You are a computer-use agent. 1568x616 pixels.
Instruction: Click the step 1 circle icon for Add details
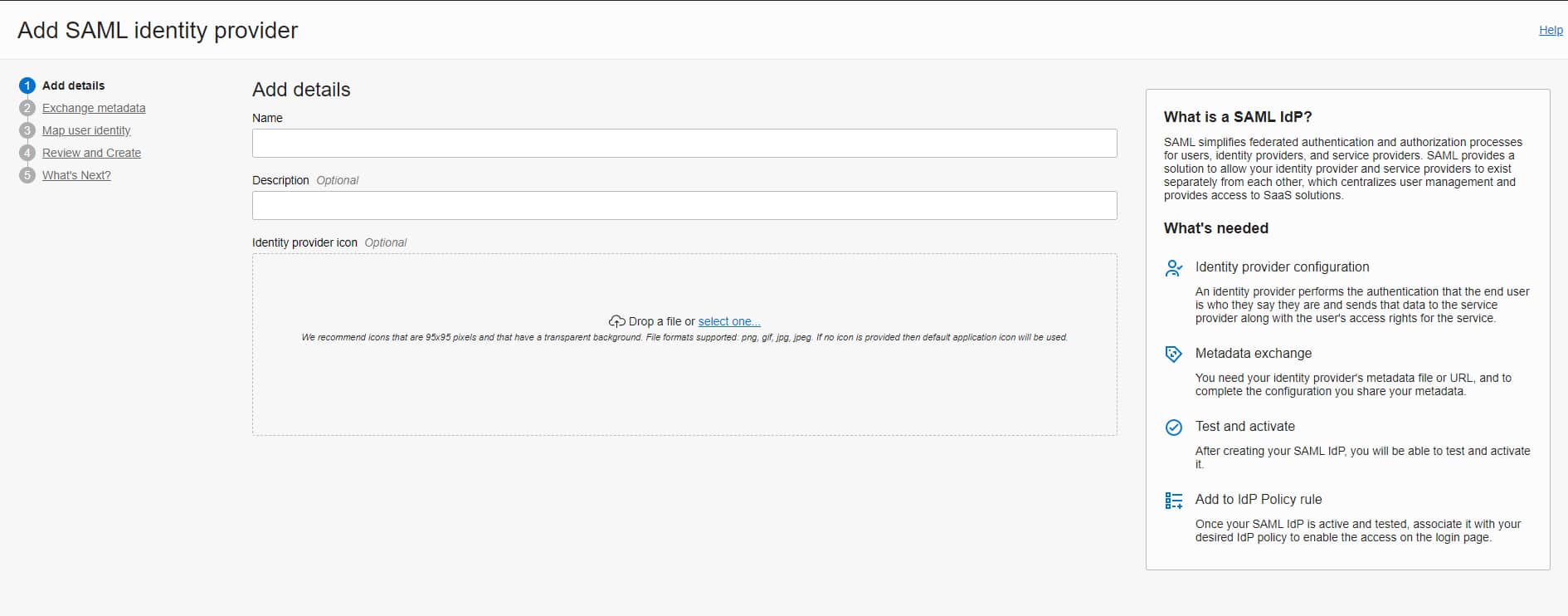point(27,86)
